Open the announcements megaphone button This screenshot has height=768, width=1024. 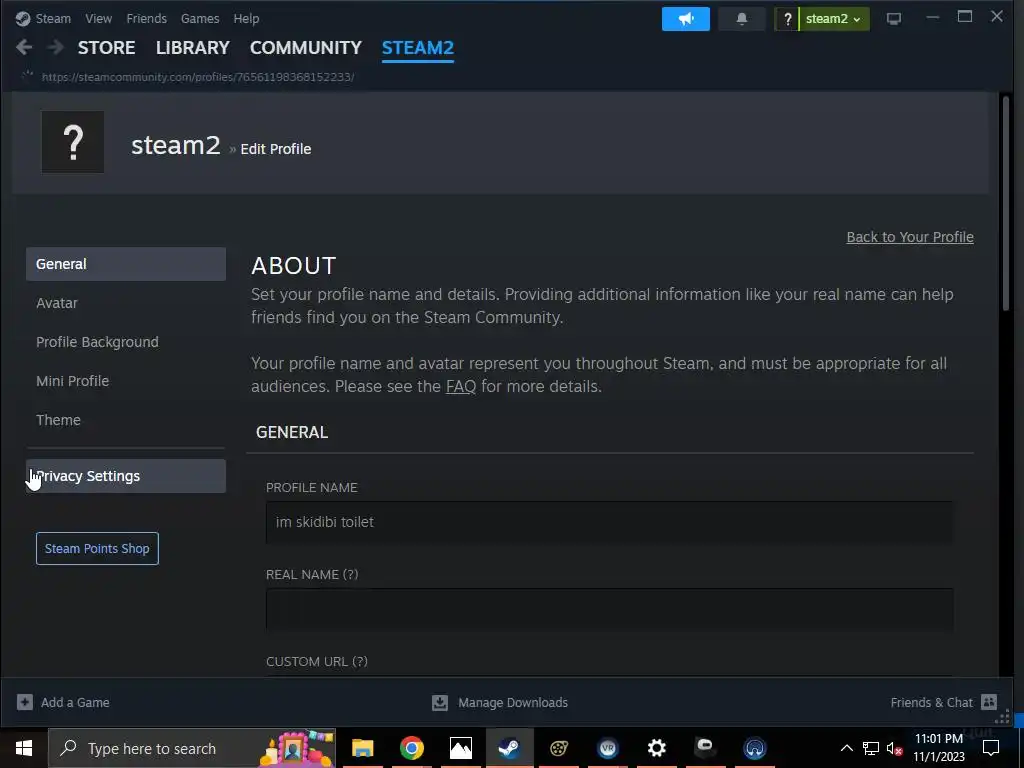pos(686,18)
